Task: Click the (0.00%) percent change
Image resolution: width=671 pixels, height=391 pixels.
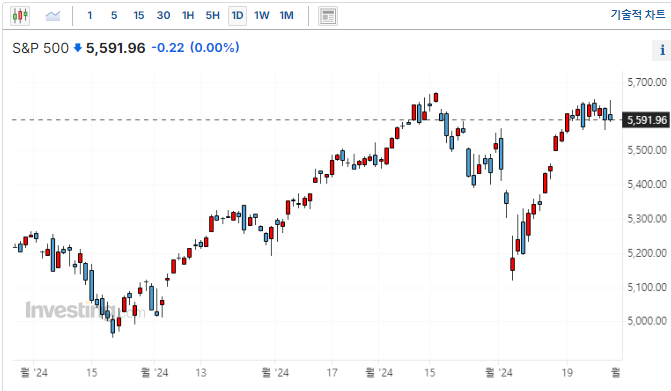Action: point(214,47)
